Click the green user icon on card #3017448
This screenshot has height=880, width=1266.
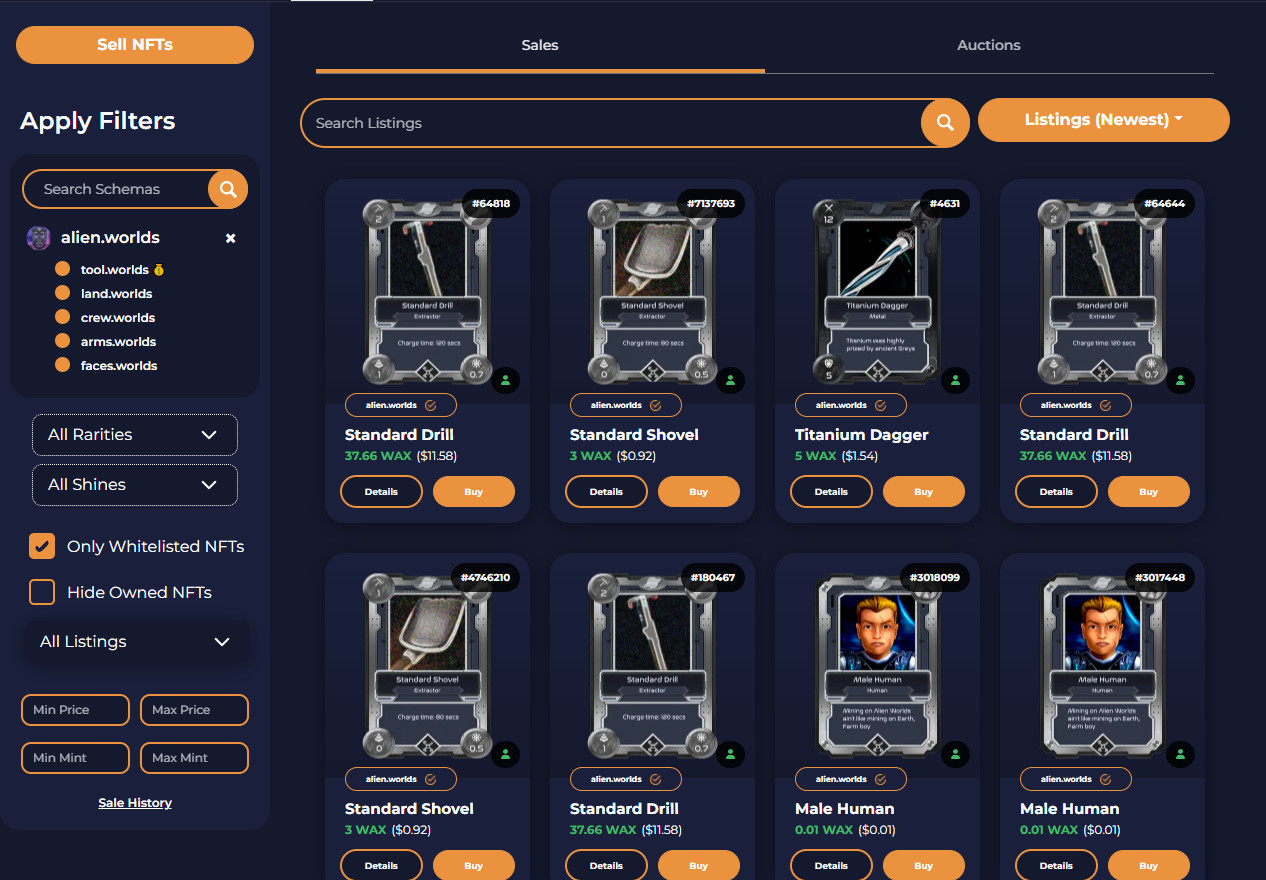click(1181, 754)
